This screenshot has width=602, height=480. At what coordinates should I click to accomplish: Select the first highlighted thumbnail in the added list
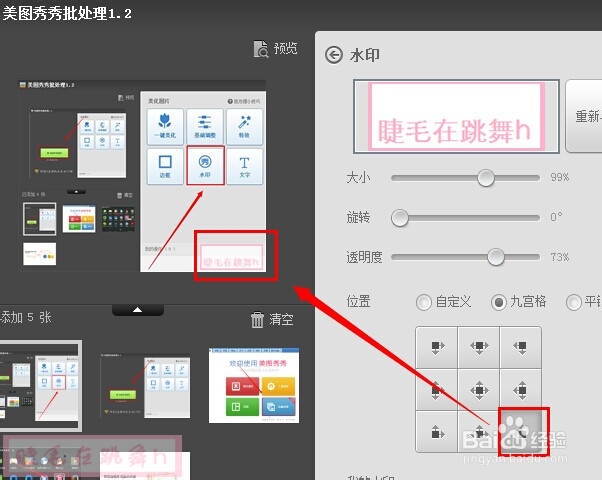pyautogui.click(x=40, y=386)
